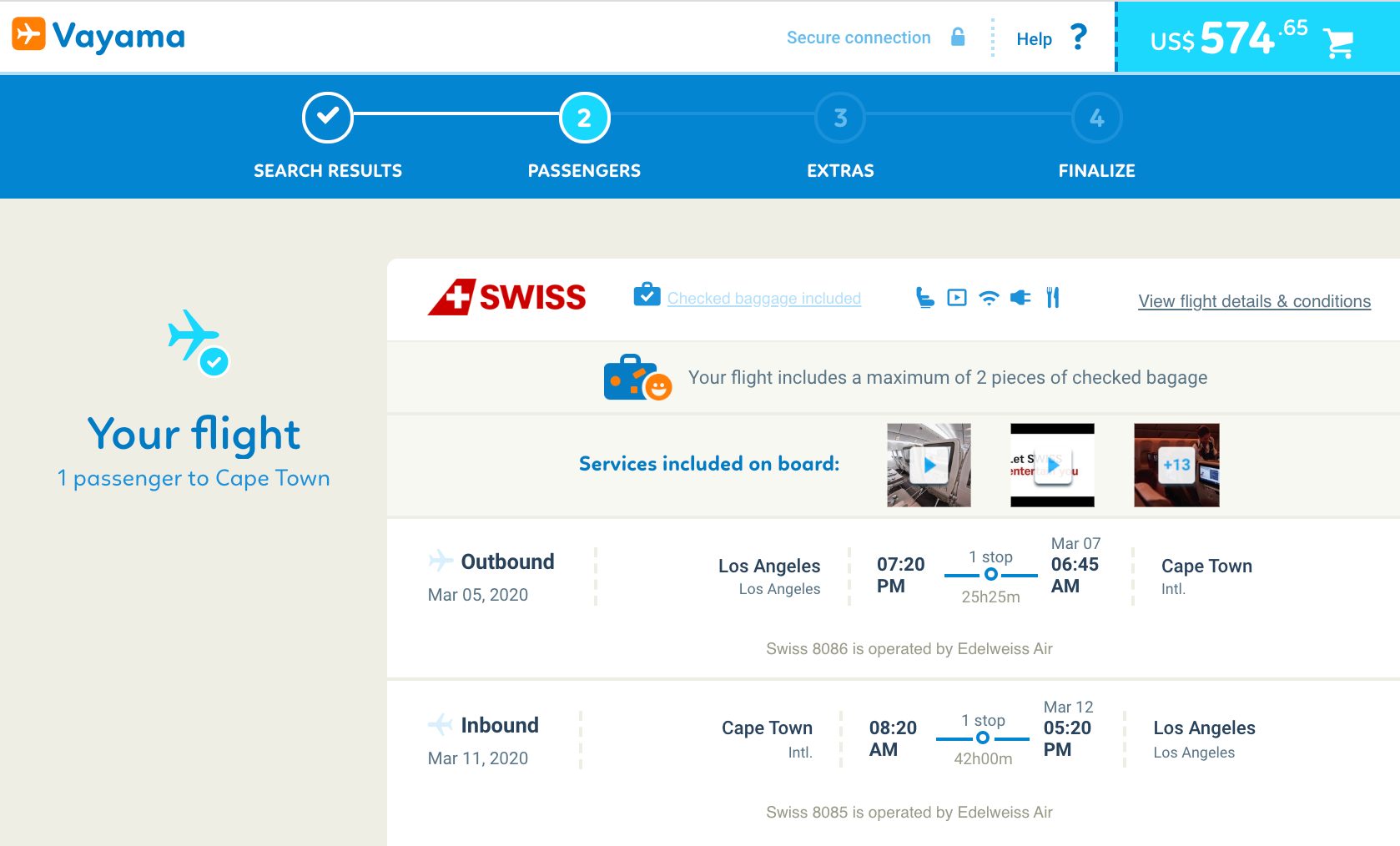The height and width of the screenshot is (846, 1400).
Task: Click inbound arrival date Mar 12
Action: point(1069,707)
